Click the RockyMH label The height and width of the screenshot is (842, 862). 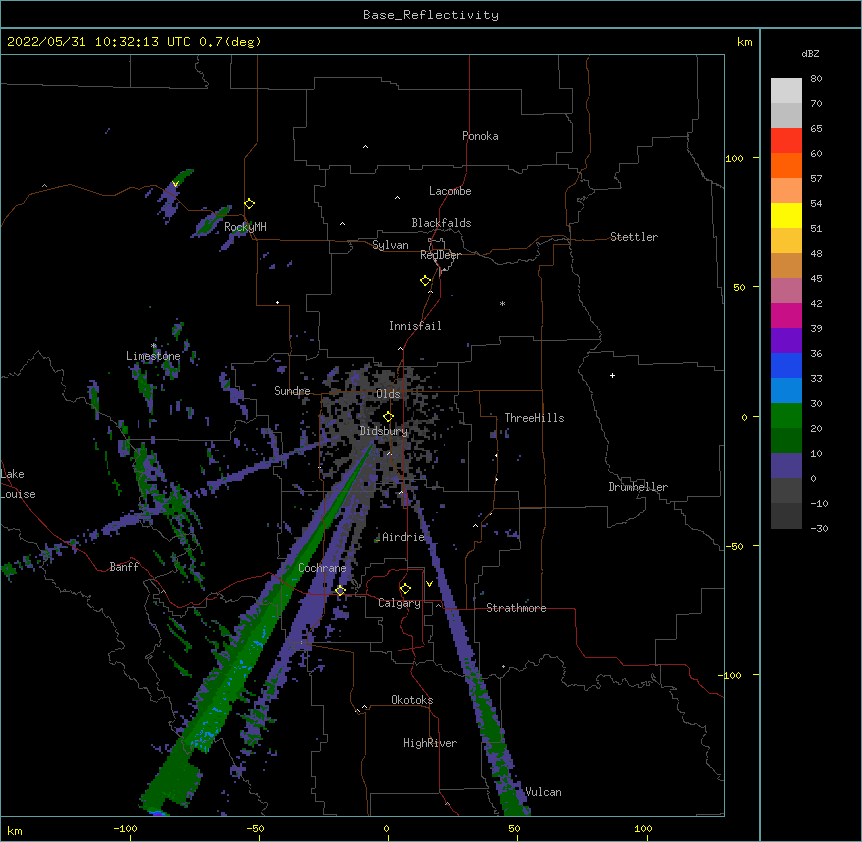[x=245, y=227]
